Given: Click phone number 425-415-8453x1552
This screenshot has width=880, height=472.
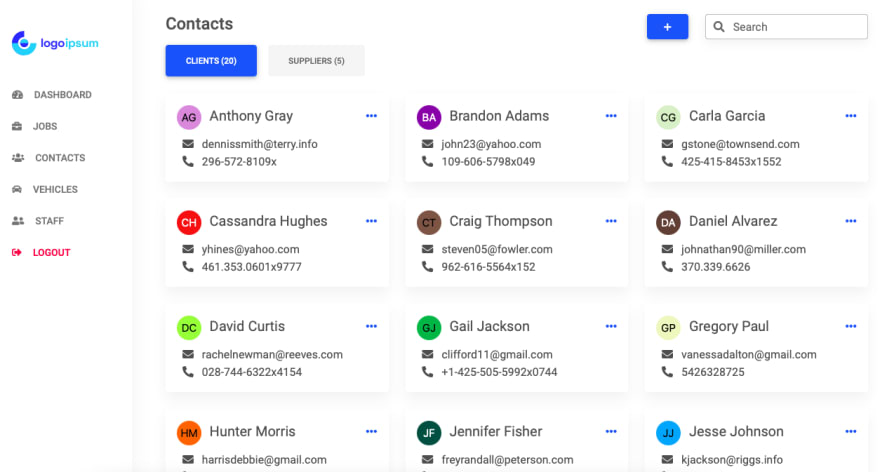Looking at the screenshot, I should (731, 162).
